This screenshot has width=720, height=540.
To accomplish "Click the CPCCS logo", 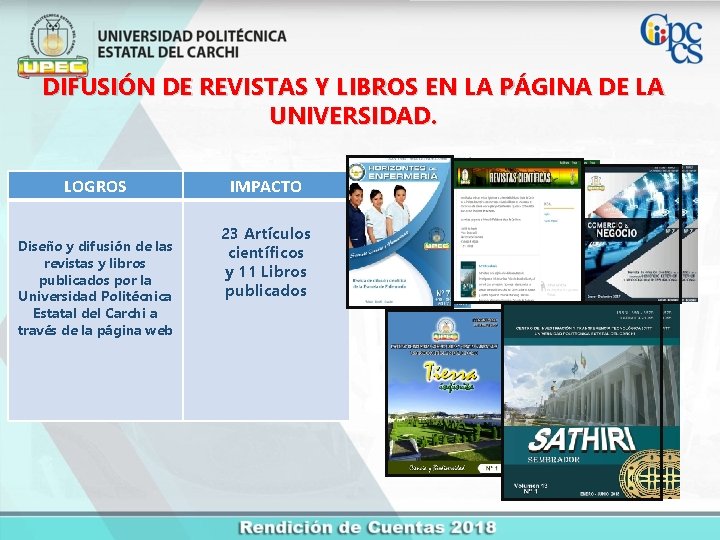I will (x=671, y=38).
